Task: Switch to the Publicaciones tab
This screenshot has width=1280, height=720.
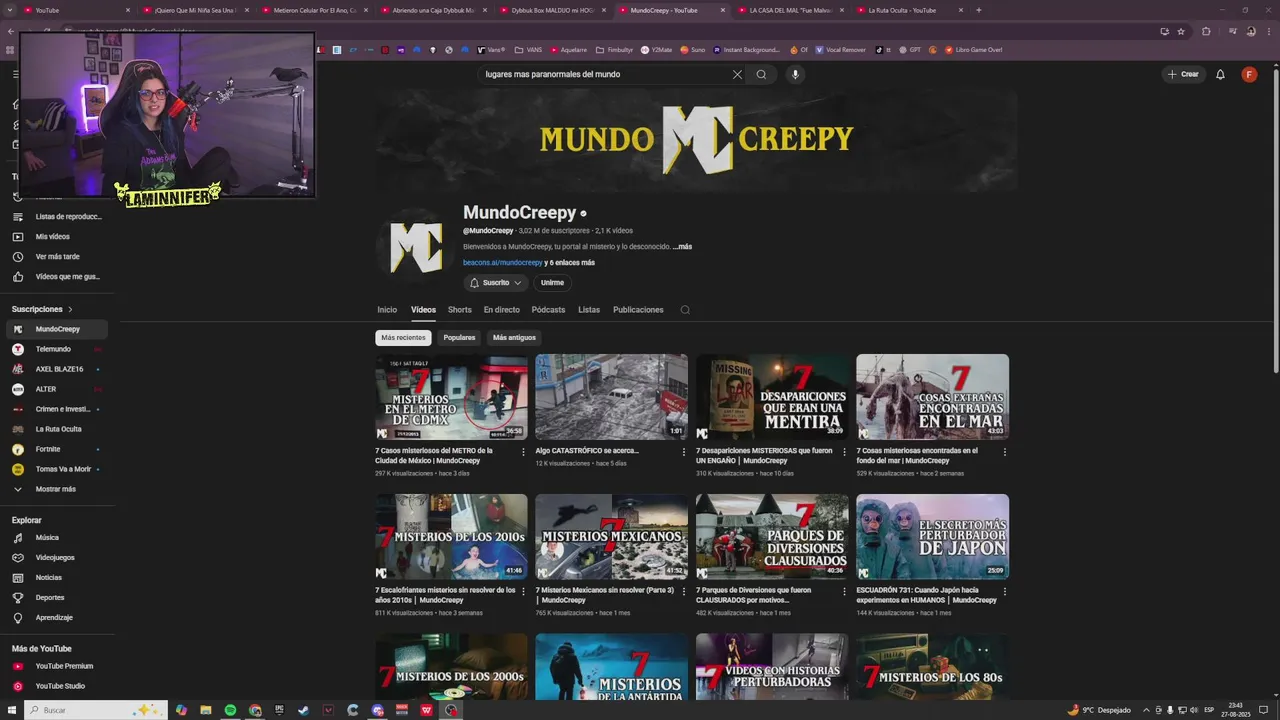Action: click(638, 310)
